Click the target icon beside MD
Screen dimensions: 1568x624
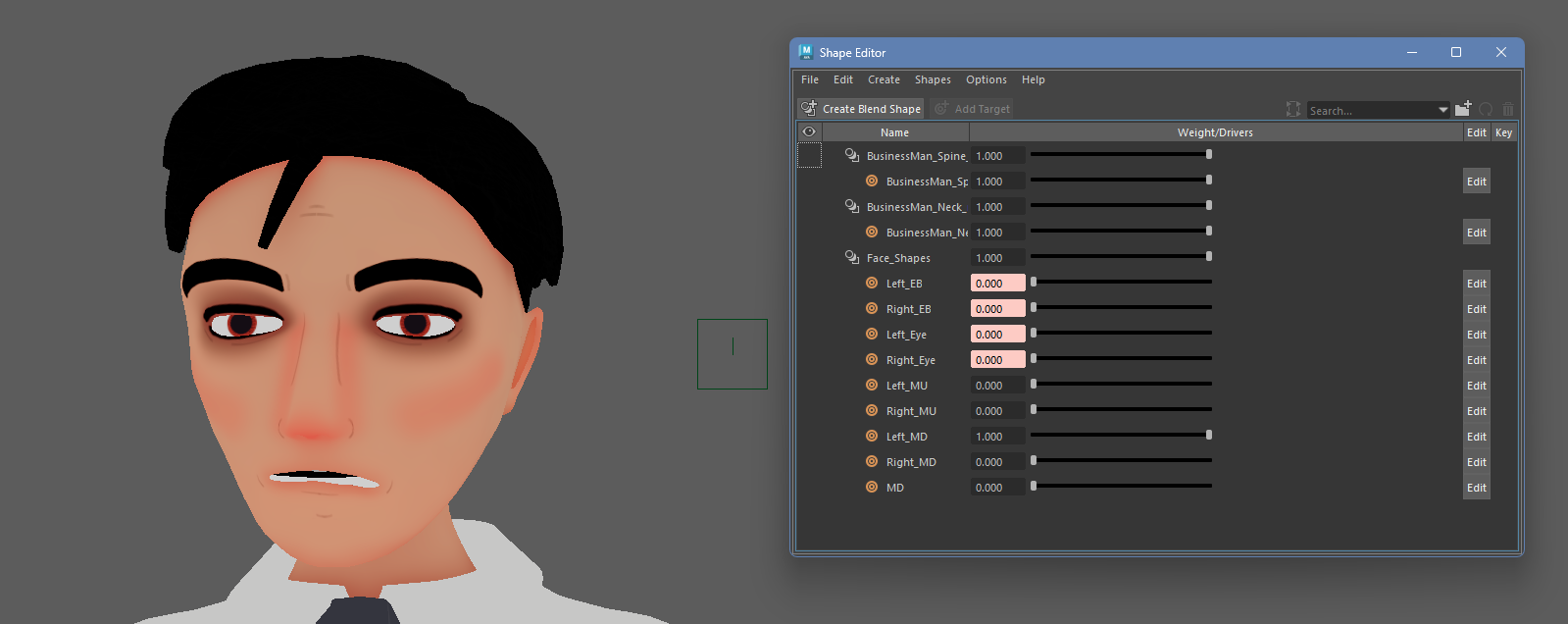point(872,487)
